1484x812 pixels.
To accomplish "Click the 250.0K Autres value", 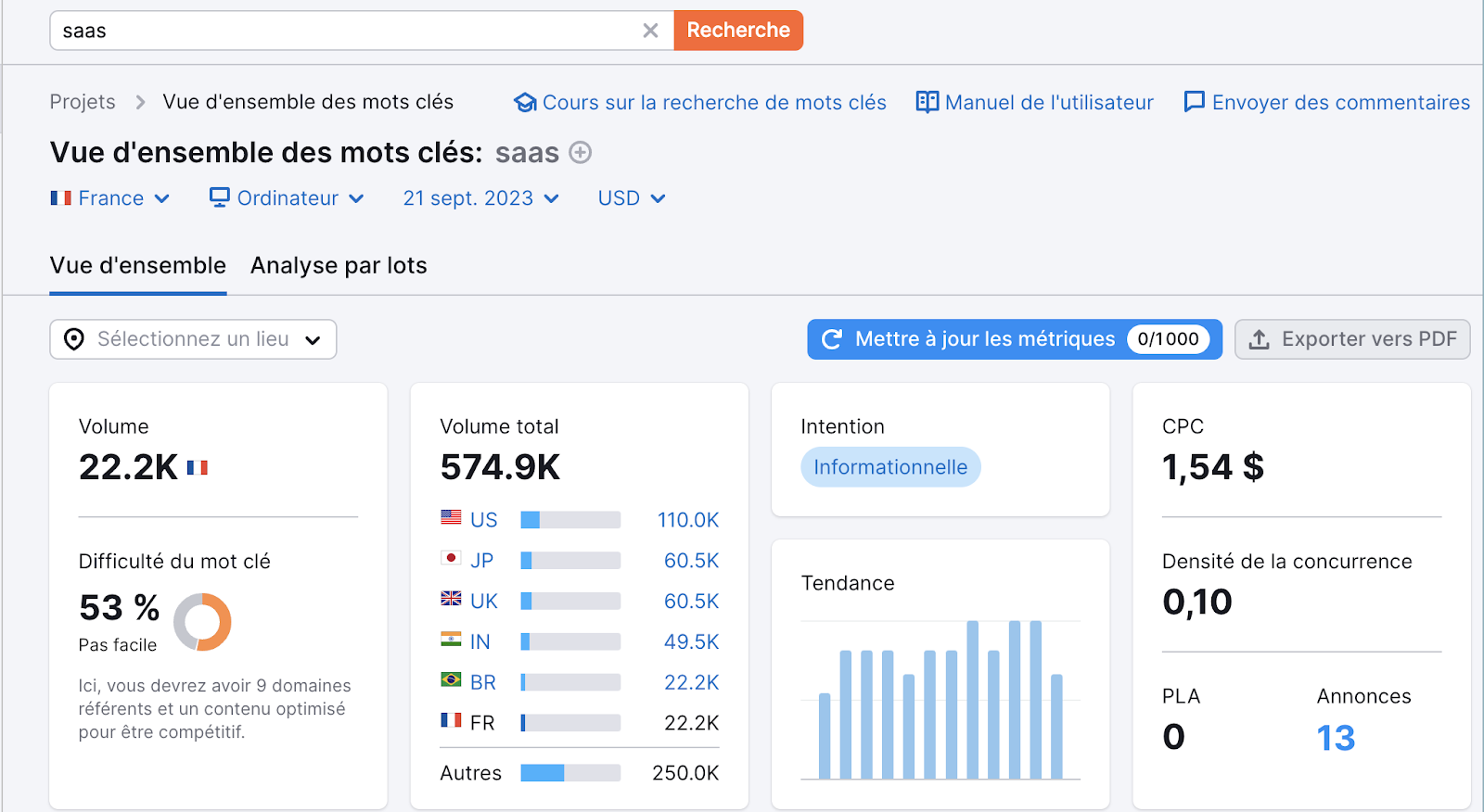I will click(x=685, y=773).
